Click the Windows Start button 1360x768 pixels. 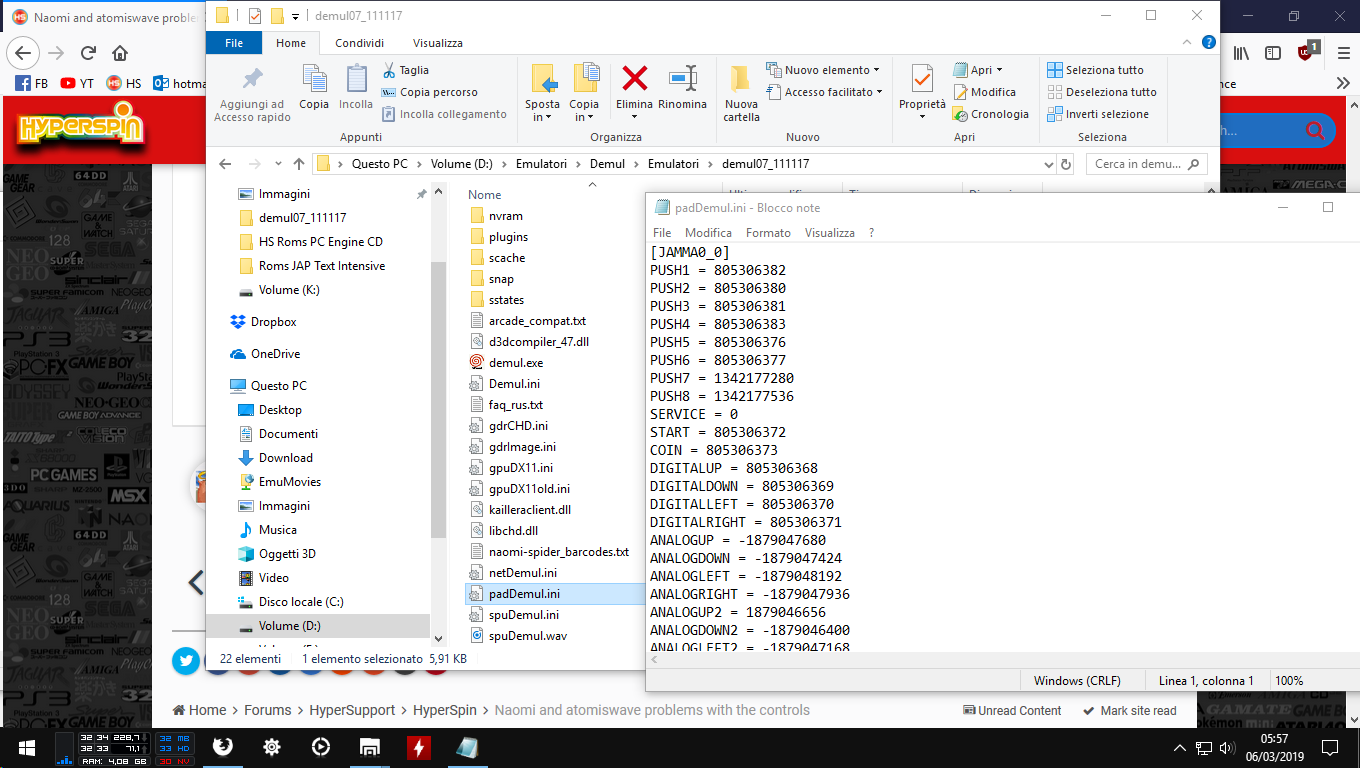[26, 747]
